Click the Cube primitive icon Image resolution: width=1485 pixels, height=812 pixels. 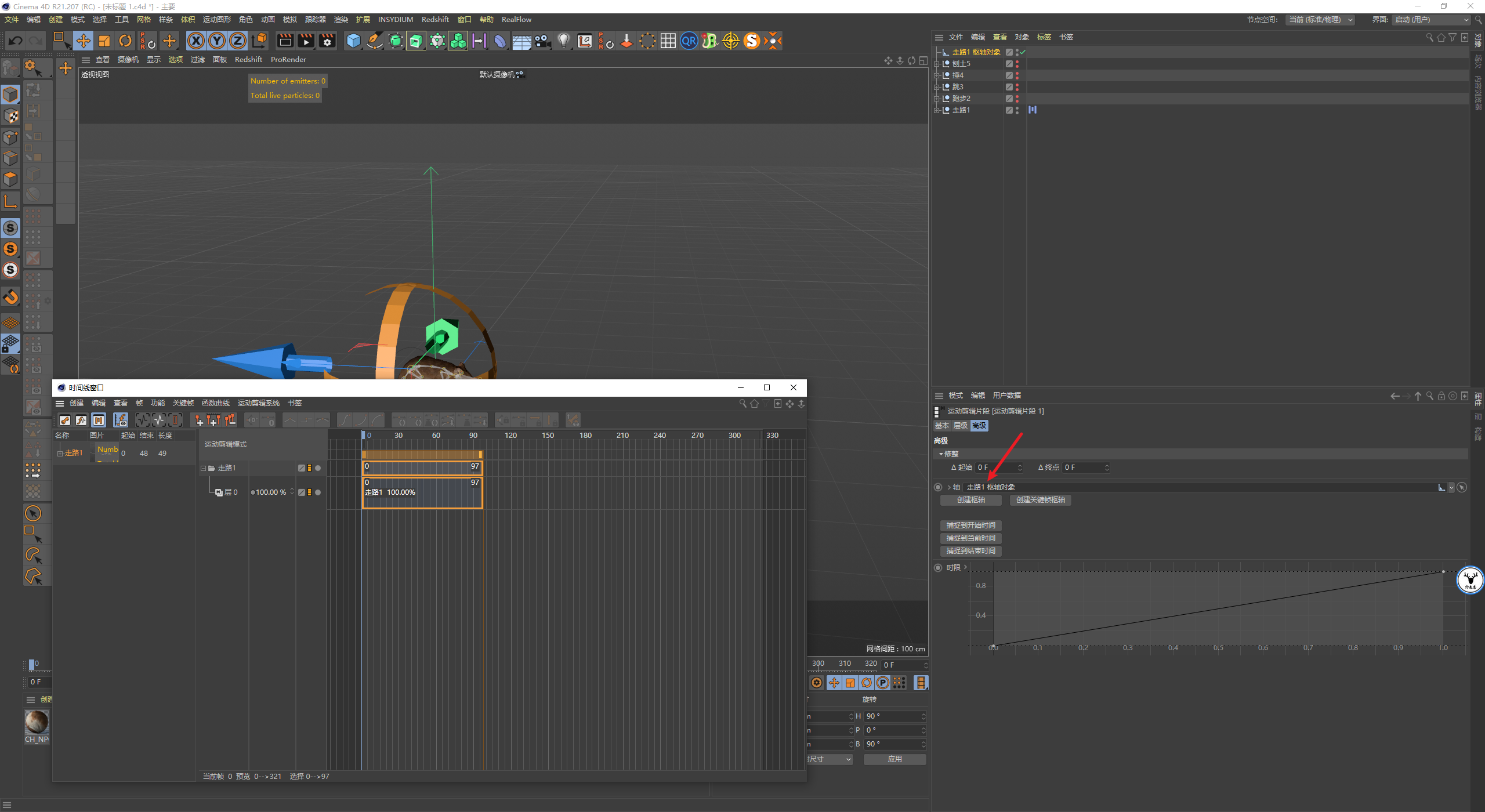[353, 41]
